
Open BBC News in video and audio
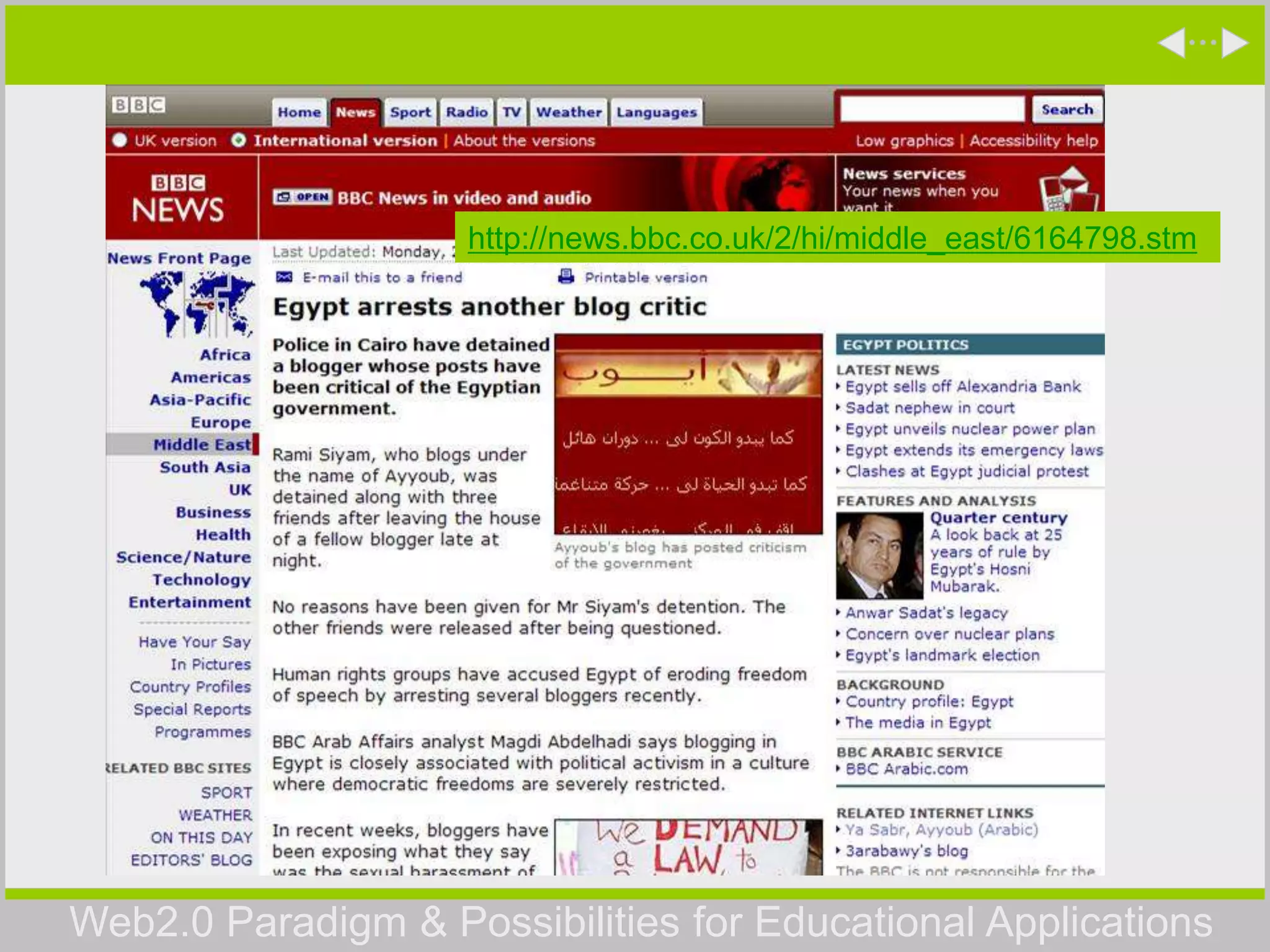tap(464, 198)
